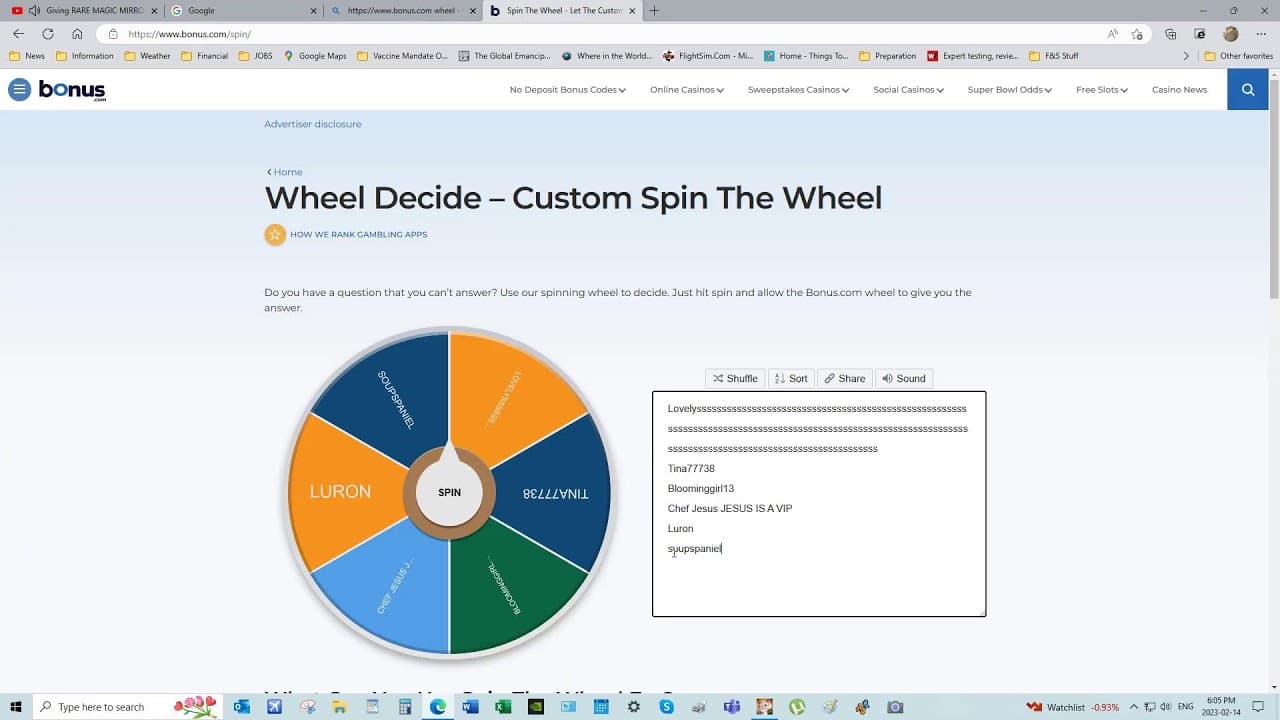The image size is (1280, 720).
Task: Expand Social Casinos dropdown
Action: click(908, 90)
